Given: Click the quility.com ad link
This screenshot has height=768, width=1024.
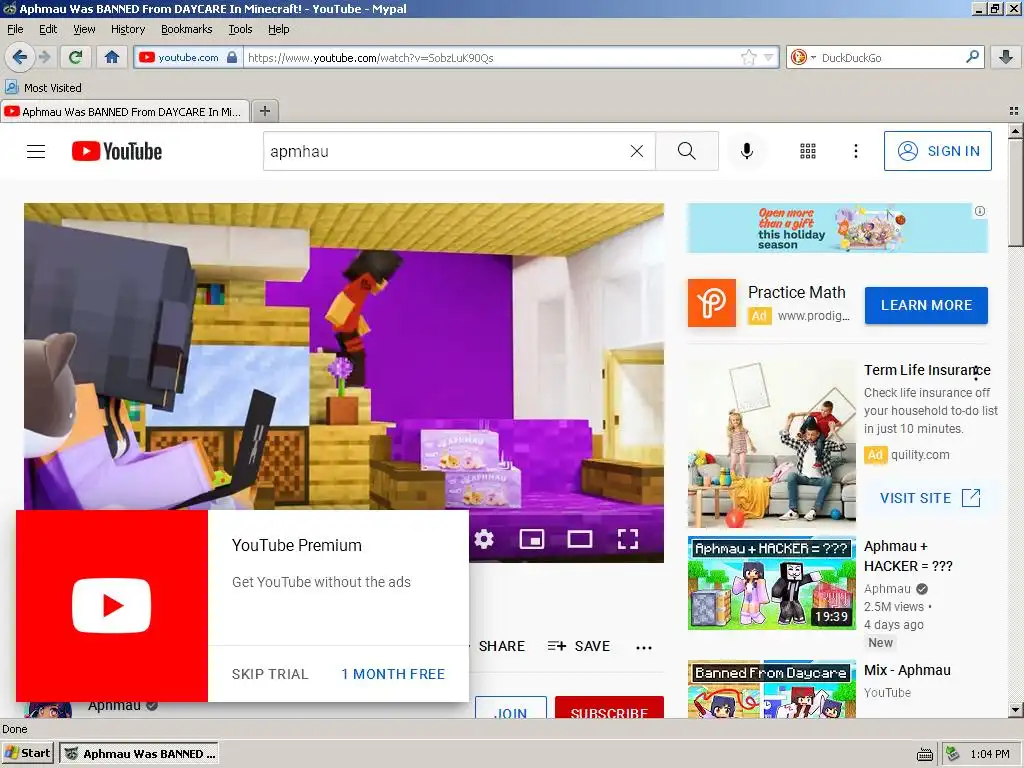Looking at the screenshot, I should coord(920,455).
